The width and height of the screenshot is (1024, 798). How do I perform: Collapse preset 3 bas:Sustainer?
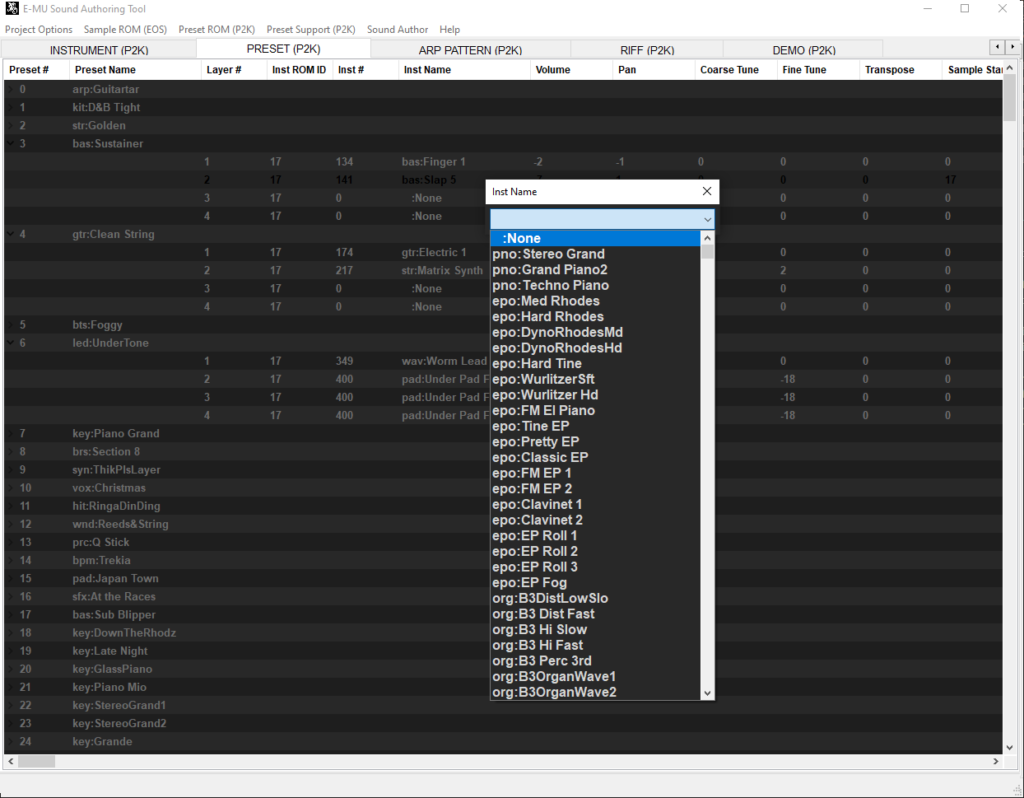(10, 144)
